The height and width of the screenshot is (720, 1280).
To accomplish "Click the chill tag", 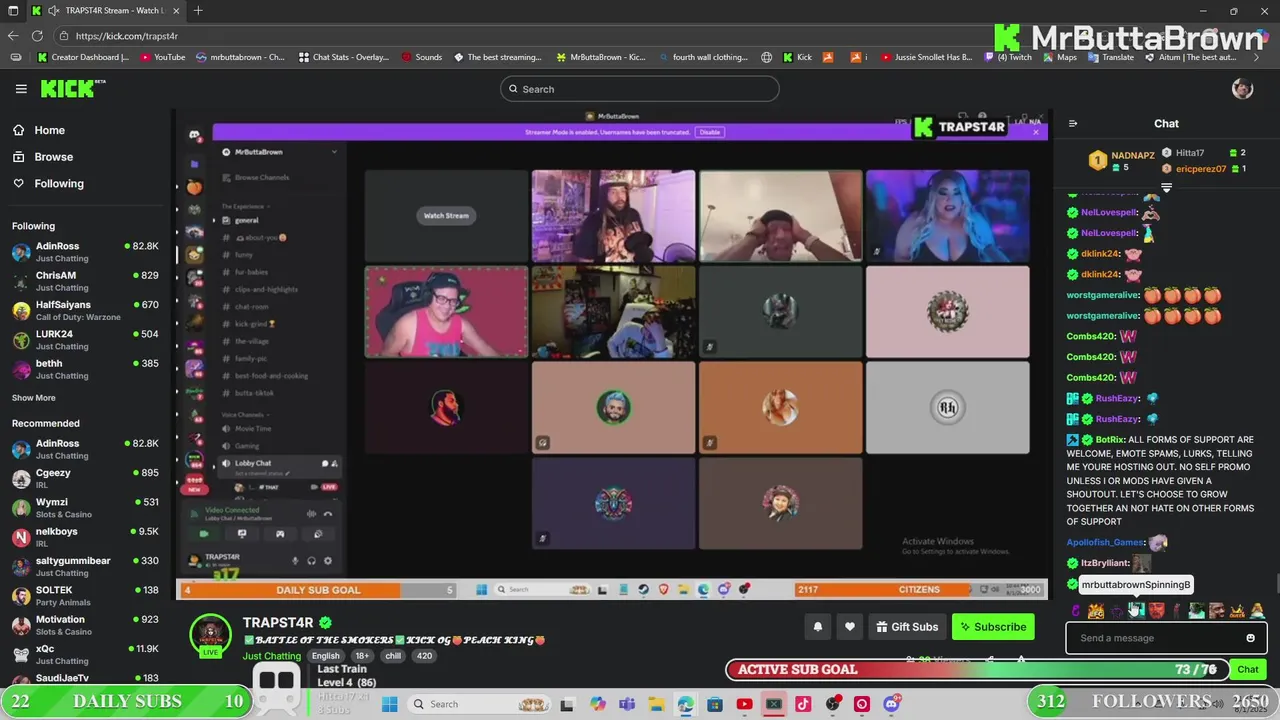I will click(x=393, y=656).
